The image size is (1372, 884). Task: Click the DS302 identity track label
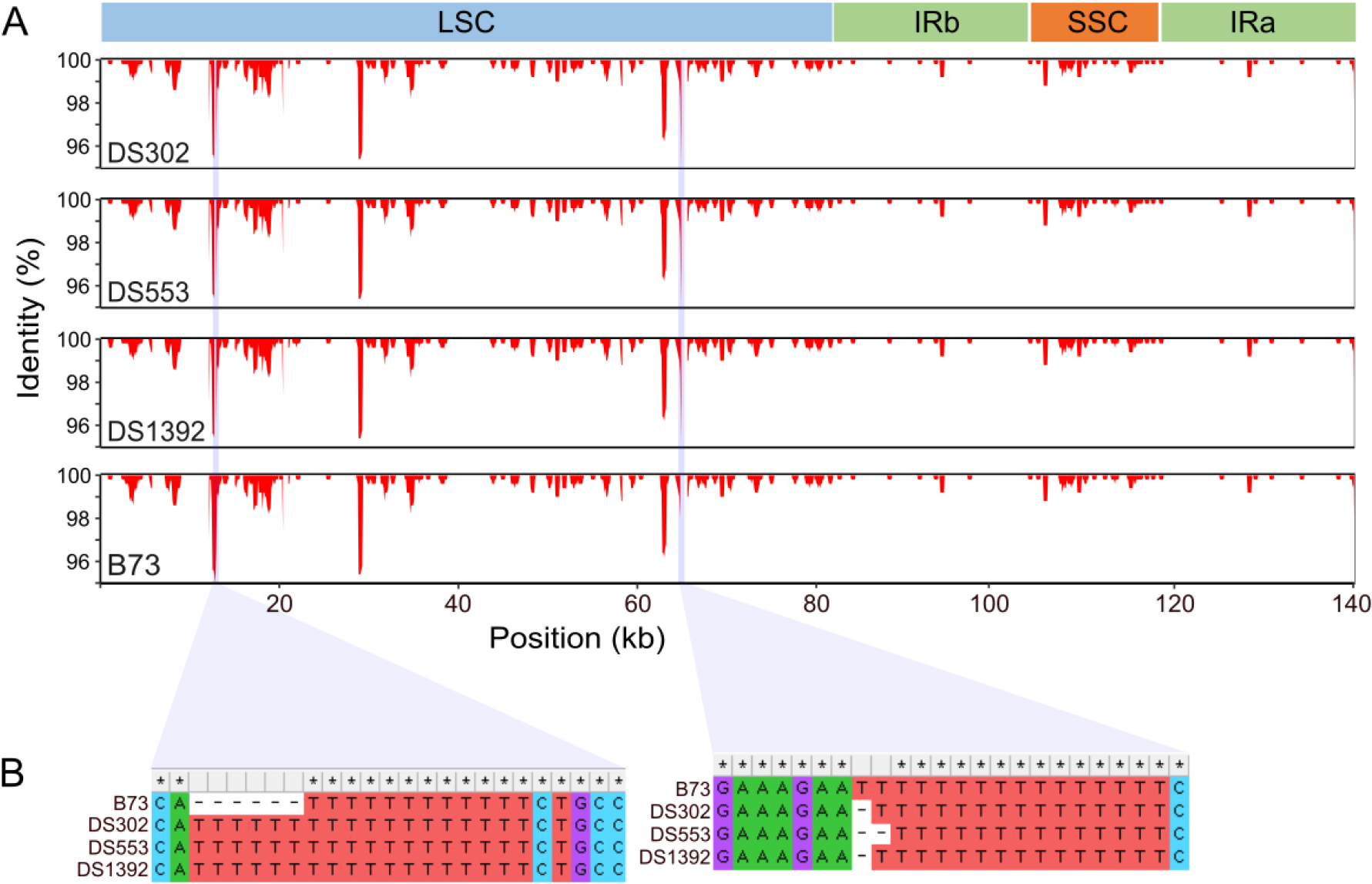[148, 153]
